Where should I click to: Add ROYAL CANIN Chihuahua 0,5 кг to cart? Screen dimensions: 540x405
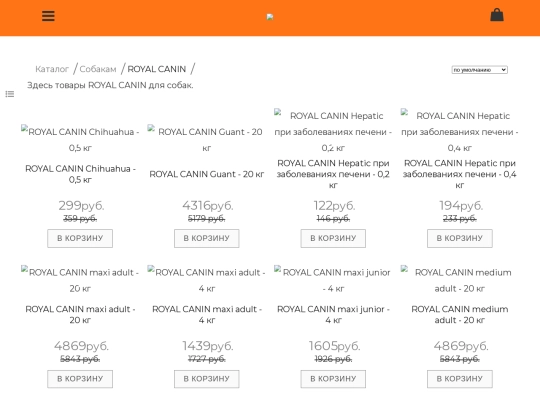80,238
